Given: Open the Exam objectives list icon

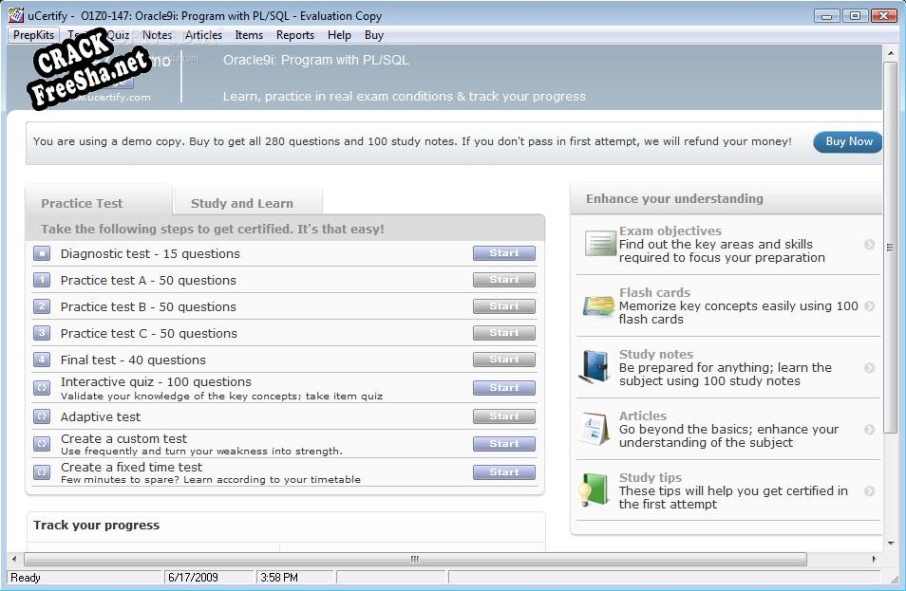Looking at the screenshot, I should coord(600,244).
